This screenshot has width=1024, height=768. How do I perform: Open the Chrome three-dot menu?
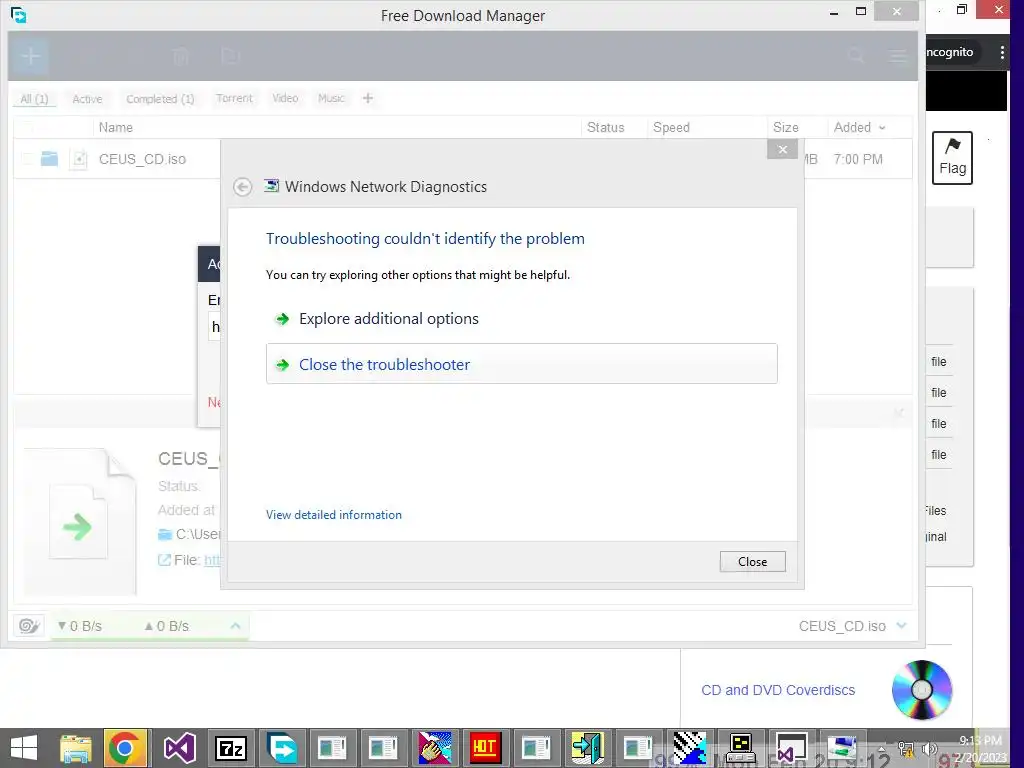click(1002, 52)
